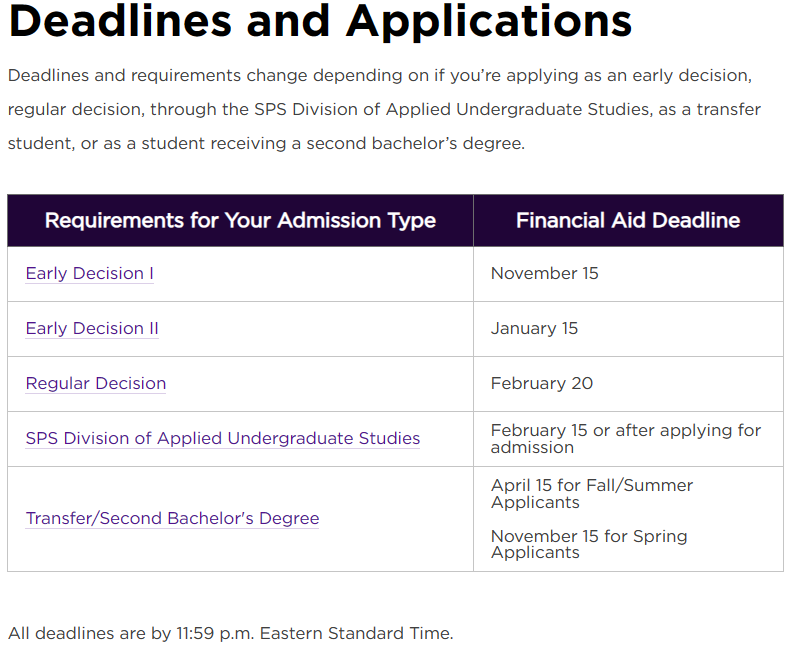798x648 pixels.
Task: Click the November 15 for Spring Applicants text
Action: (588, 544)
